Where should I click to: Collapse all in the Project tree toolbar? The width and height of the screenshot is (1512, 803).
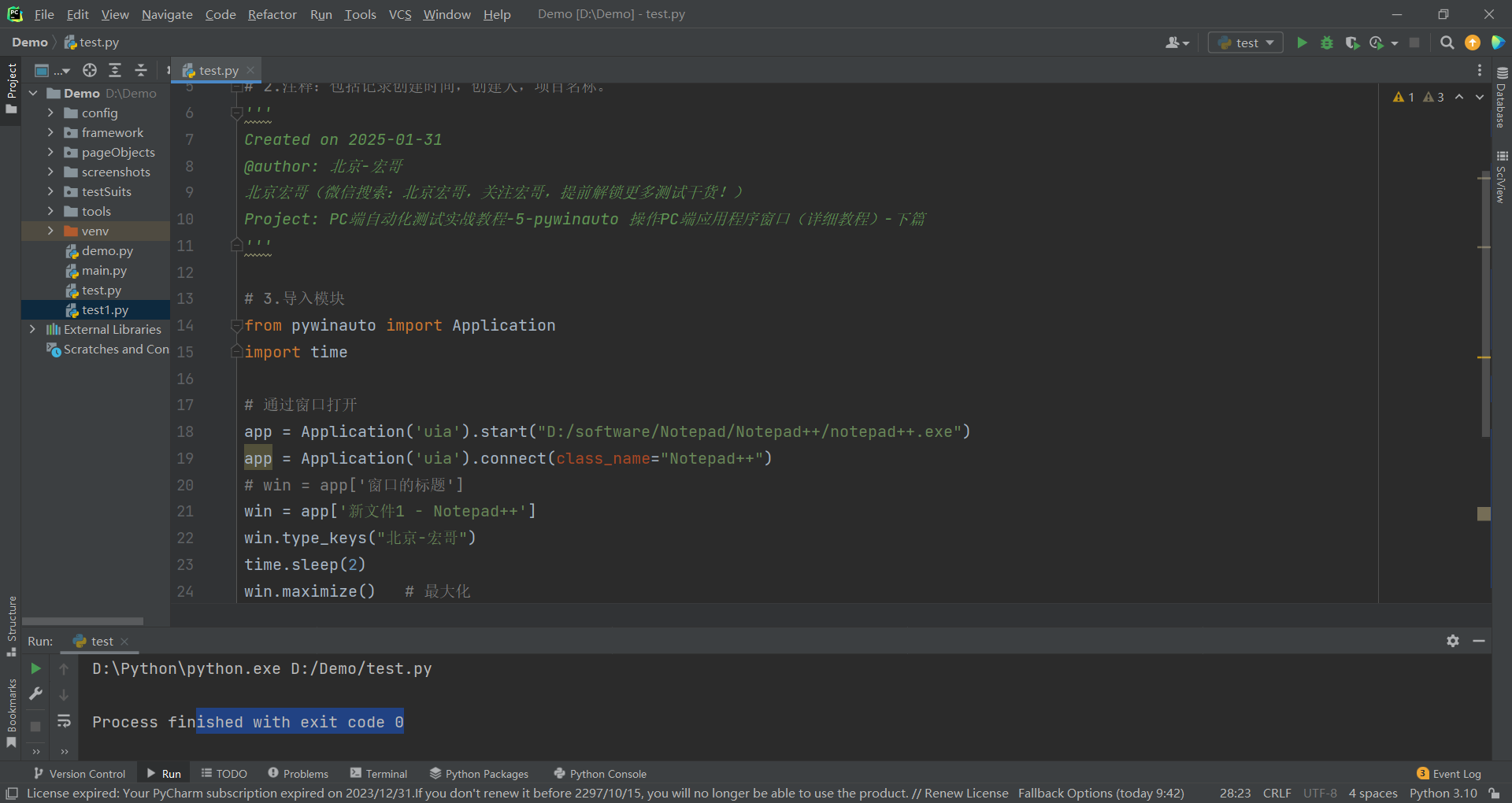[x=141, y=70]
